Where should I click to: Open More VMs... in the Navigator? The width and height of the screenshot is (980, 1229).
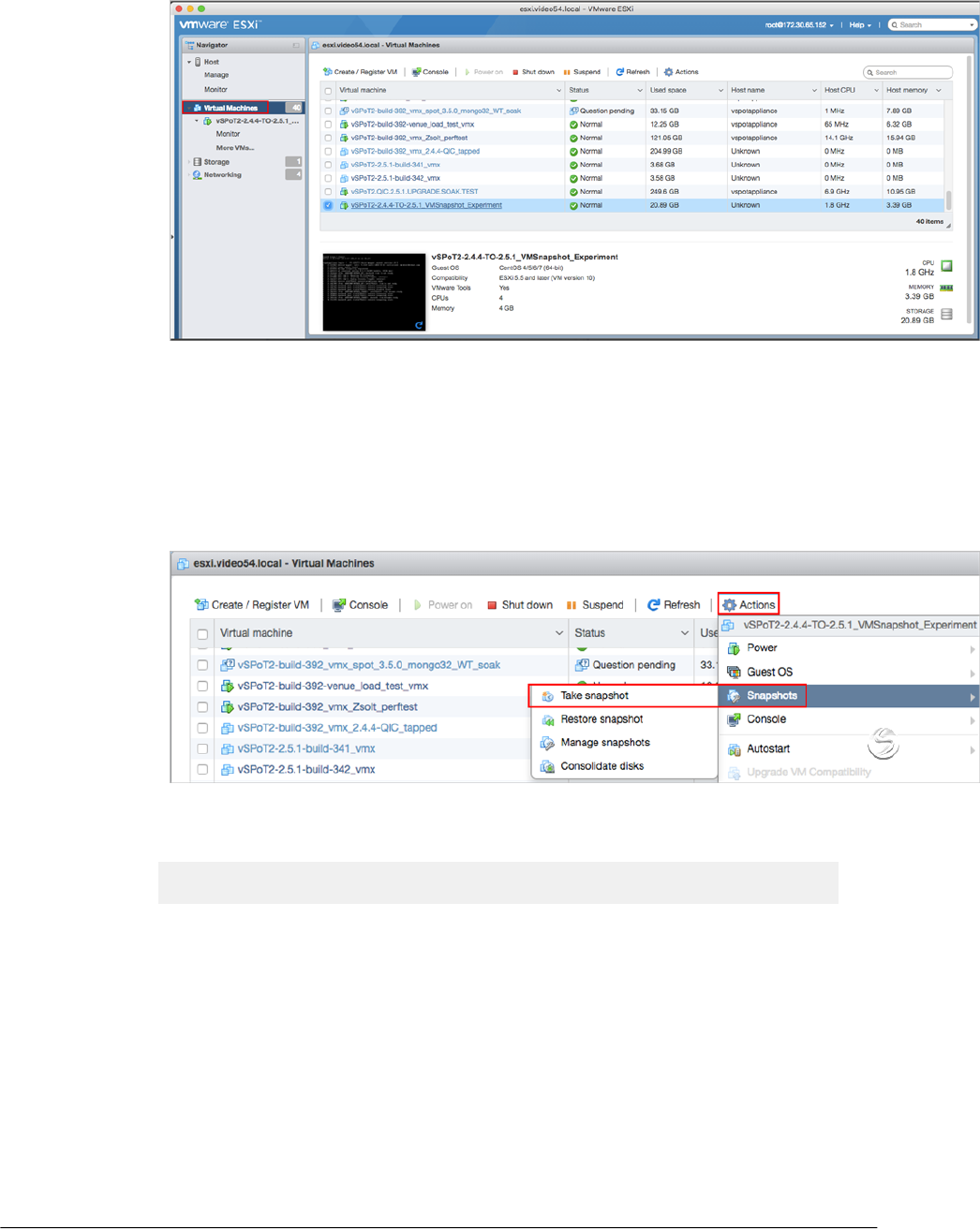point(235,148)
